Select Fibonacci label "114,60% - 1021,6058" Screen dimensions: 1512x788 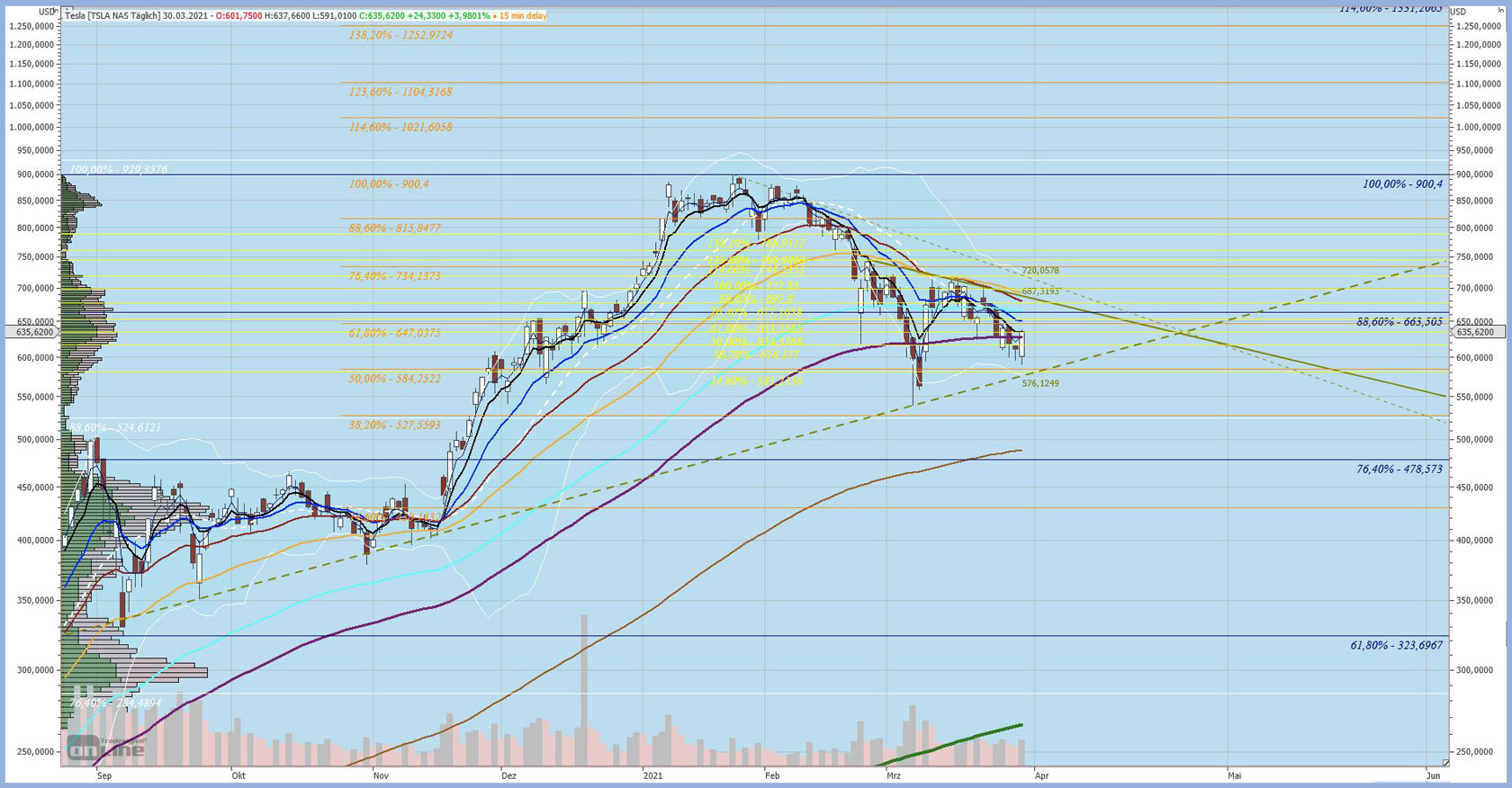tap(400, 127)
